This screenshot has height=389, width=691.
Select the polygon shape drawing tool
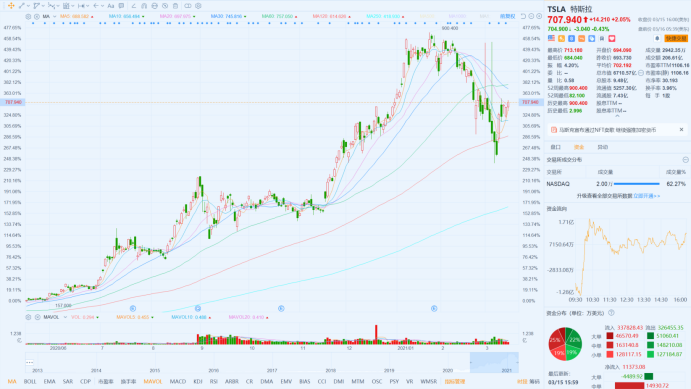pyautogui.click(x=36, y=6)
